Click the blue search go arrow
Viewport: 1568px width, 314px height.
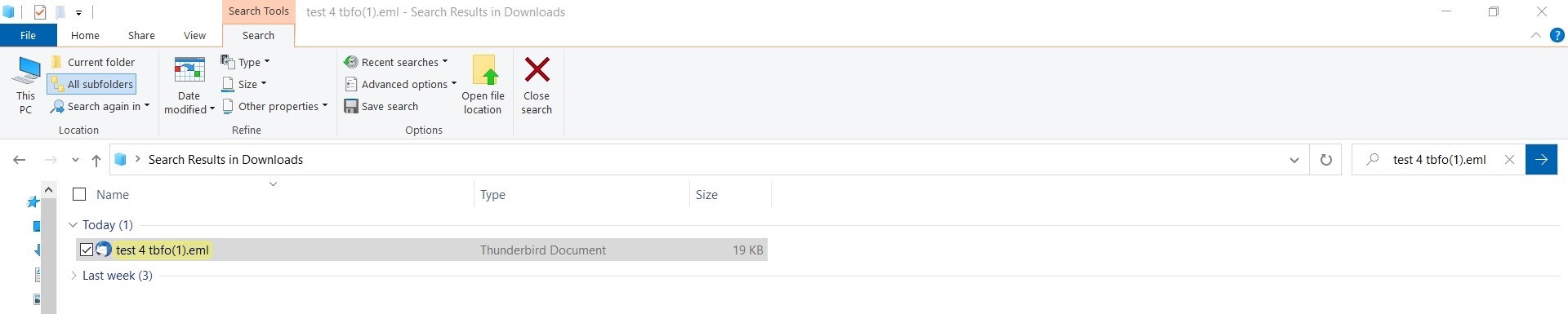pyautogui.click(x=1541, y=160)
